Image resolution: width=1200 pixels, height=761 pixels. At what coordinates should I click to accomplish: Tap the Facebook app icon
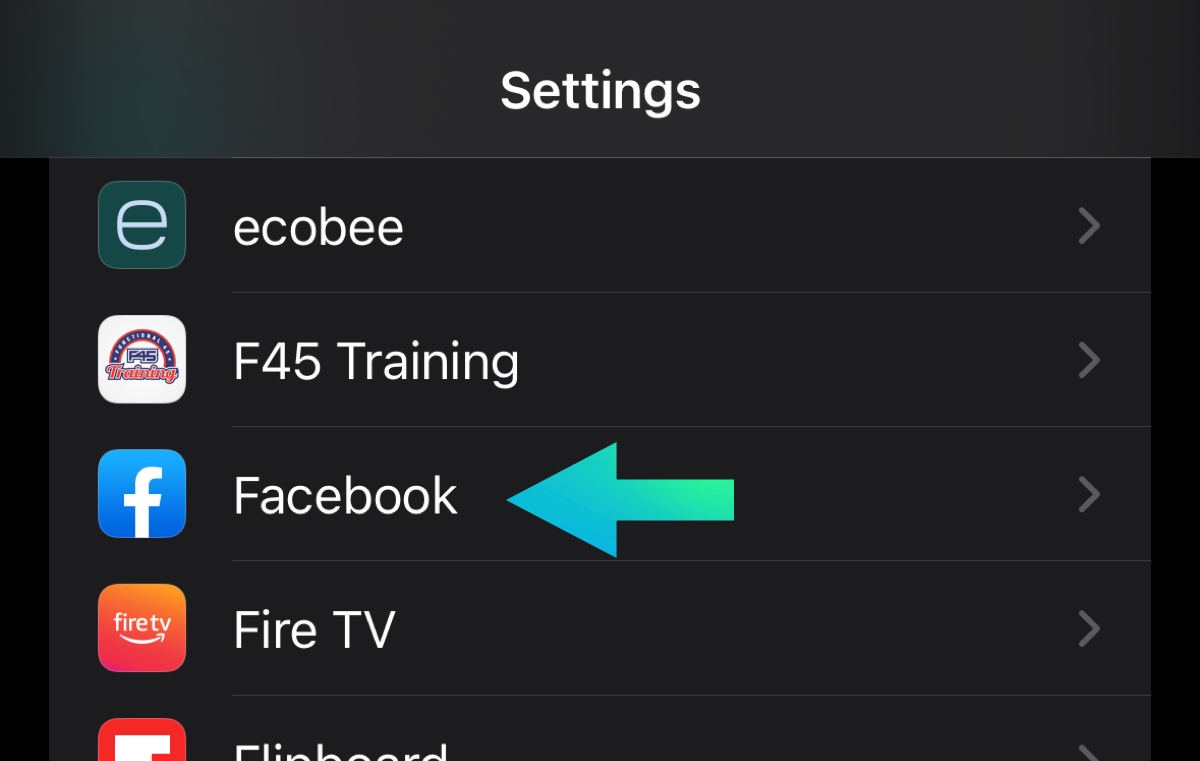click(142, 494)
